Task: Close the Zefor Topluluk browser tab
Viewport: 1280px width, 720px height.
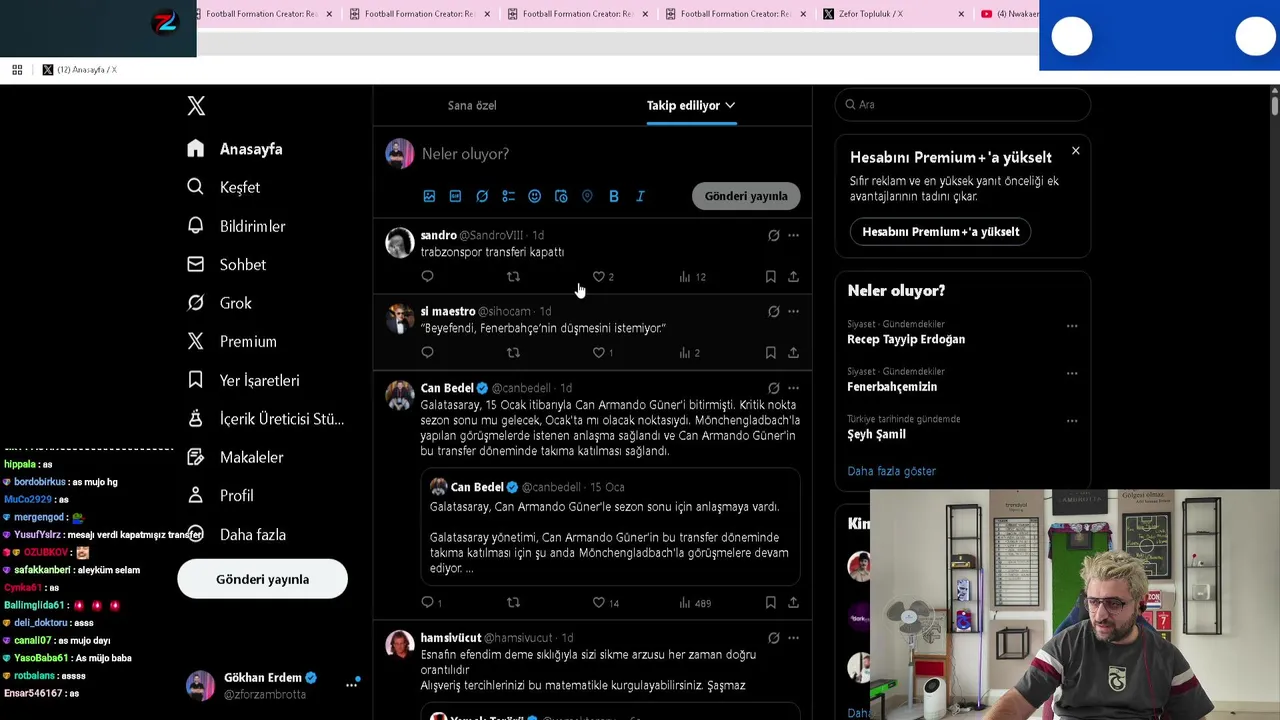Action: pyautogui.click(x=961, y=14)
